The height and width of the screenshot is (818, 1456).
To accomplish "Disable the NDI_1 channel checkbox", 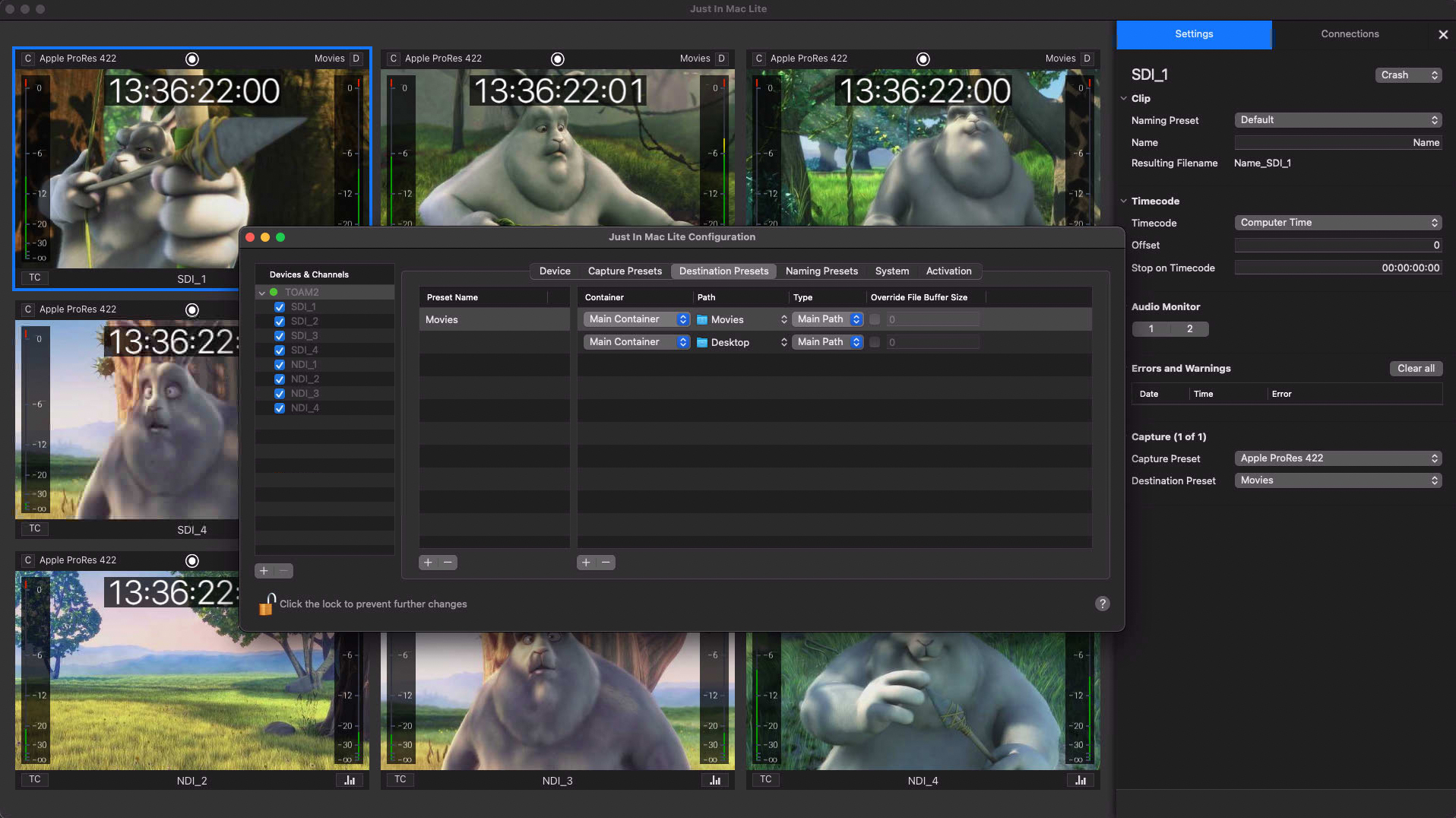I will [280, 365].
